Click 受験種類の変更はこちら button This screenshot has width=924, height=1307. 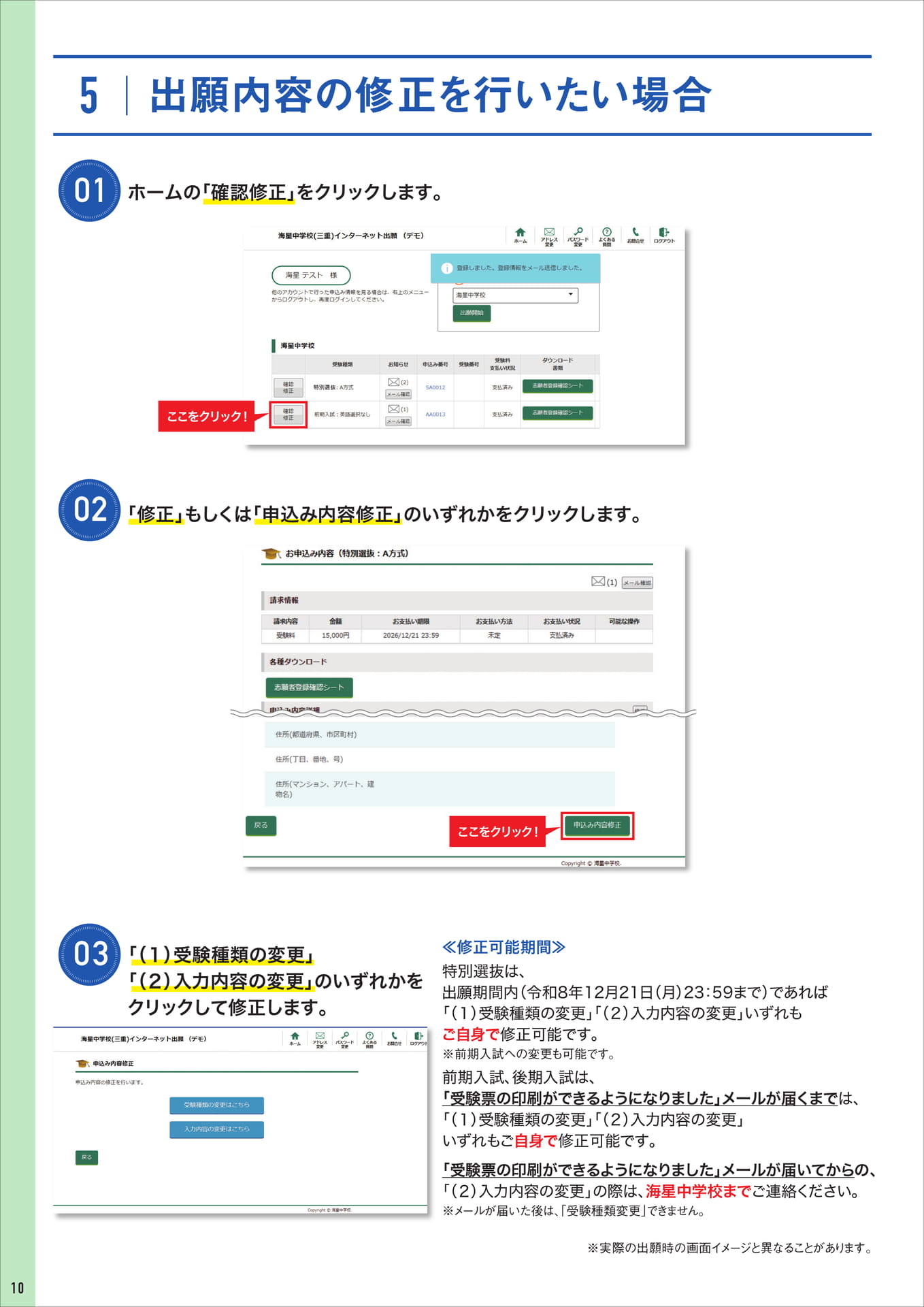tap(216, 1105)
